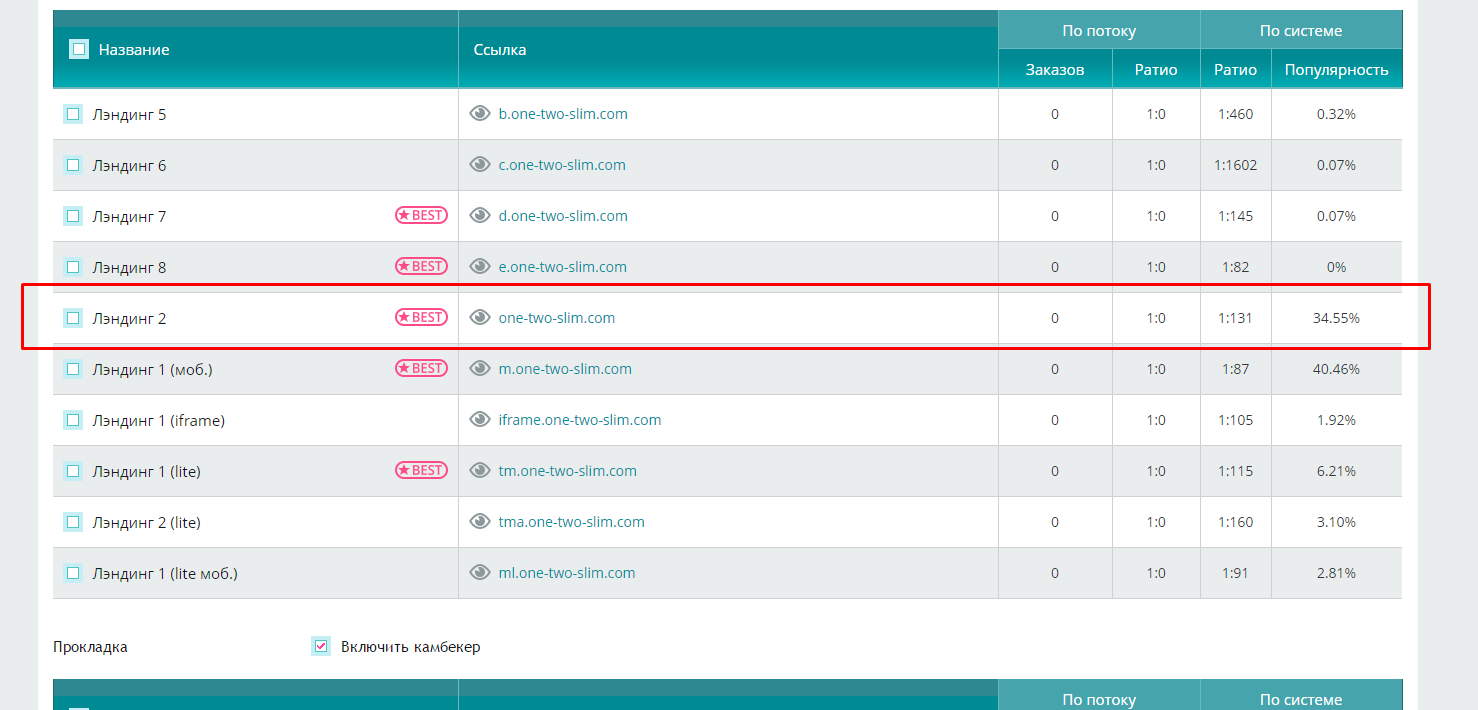
Task: Open the tm.one-two-slim.com link
Action: click(568, 471)
